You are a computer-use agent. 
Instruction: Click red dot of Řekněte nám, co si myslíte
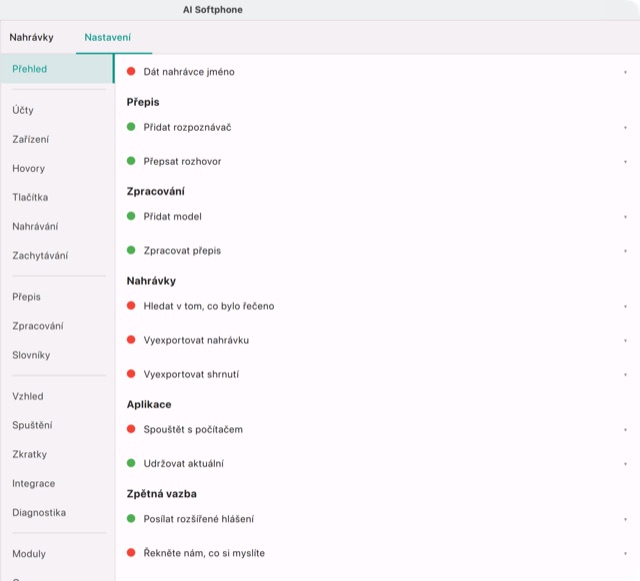click(x=131, y=552)
